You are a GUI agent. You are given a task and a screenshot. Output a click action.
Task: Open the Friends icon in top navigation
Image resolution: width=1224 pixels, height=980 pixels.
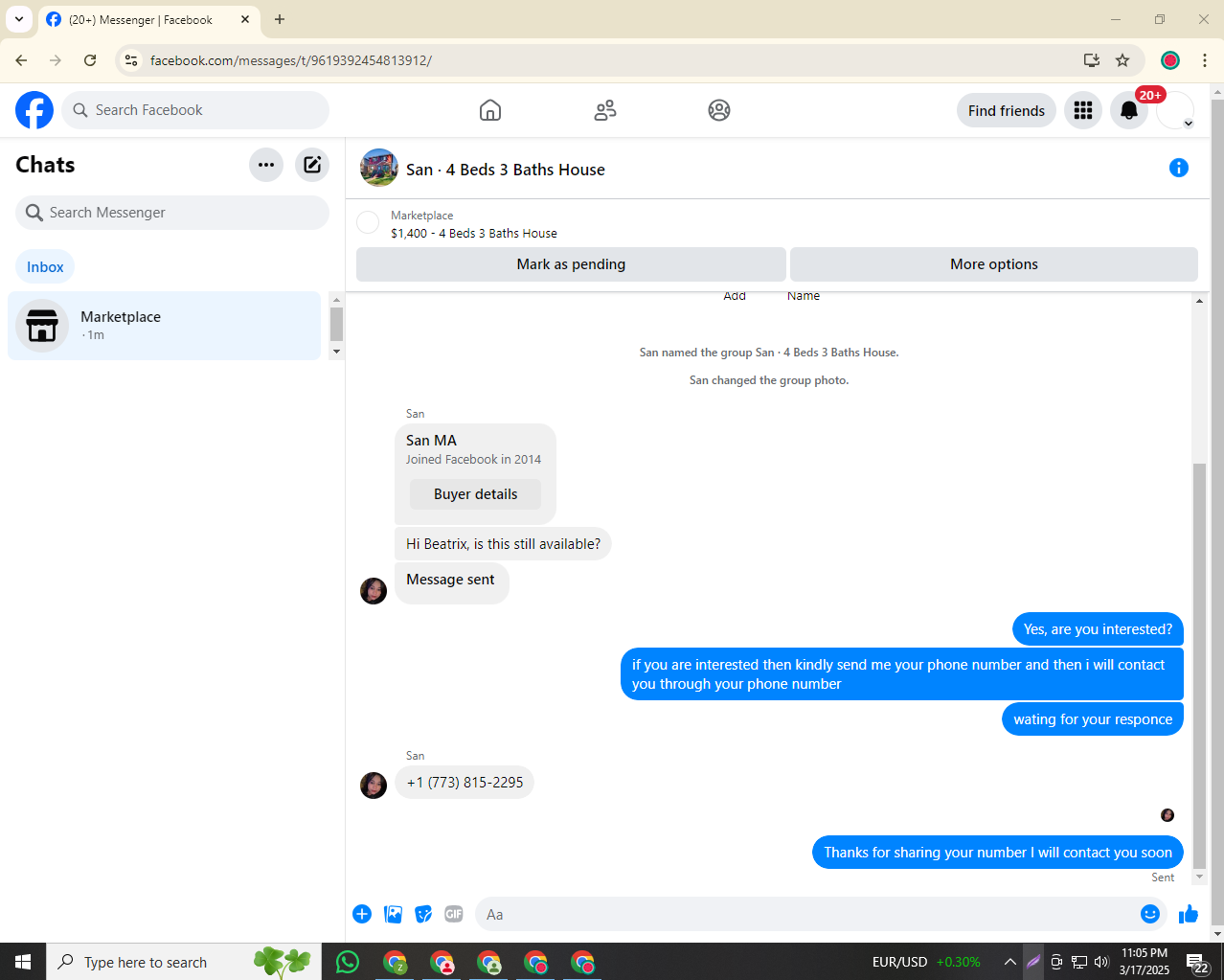point(605,110)
